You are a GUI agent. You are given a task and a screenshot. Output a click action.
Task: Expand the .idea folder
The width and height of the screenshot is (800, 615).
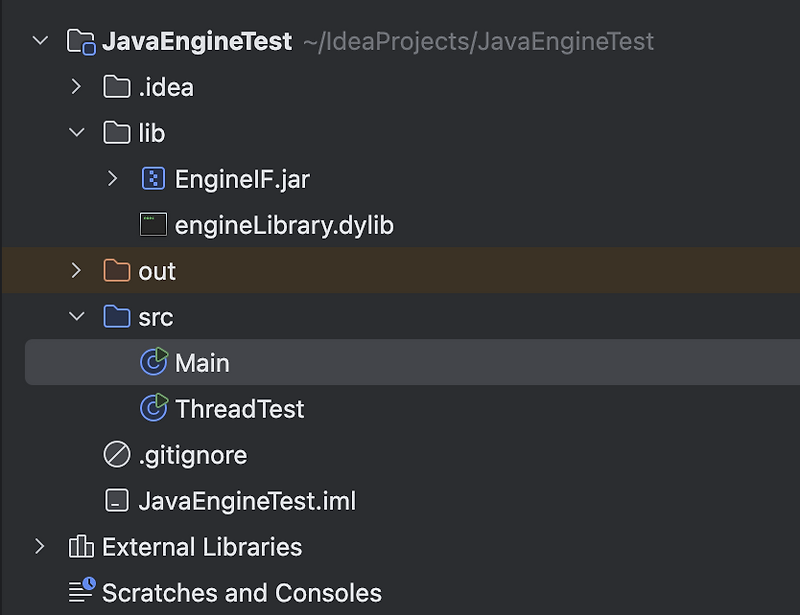[78, 86]
